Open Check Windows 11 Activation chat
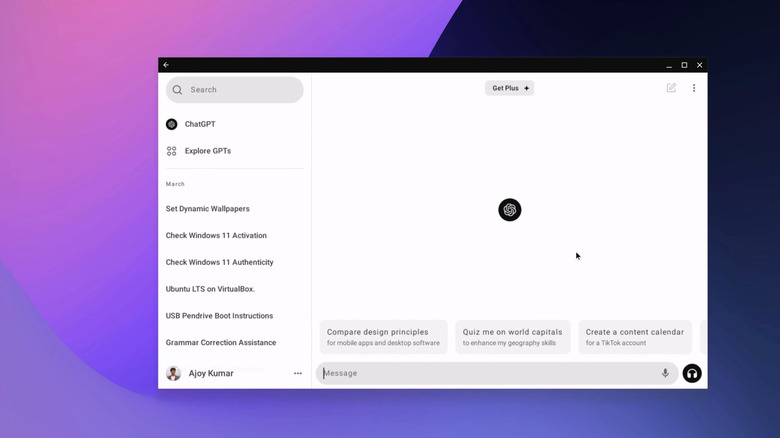 pos(216,235)
